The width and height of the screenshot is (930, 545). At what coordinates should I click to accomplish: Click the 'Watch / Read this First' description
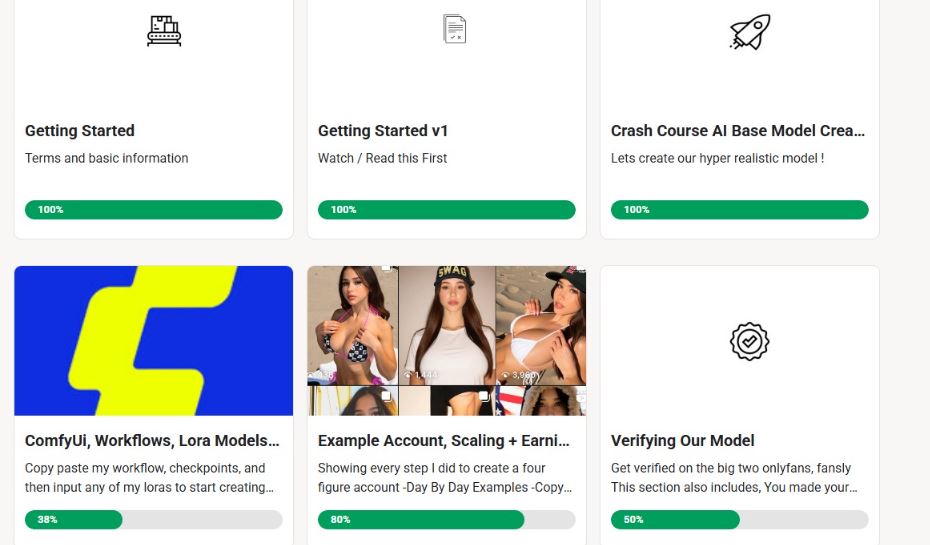(x=383, y=158)
